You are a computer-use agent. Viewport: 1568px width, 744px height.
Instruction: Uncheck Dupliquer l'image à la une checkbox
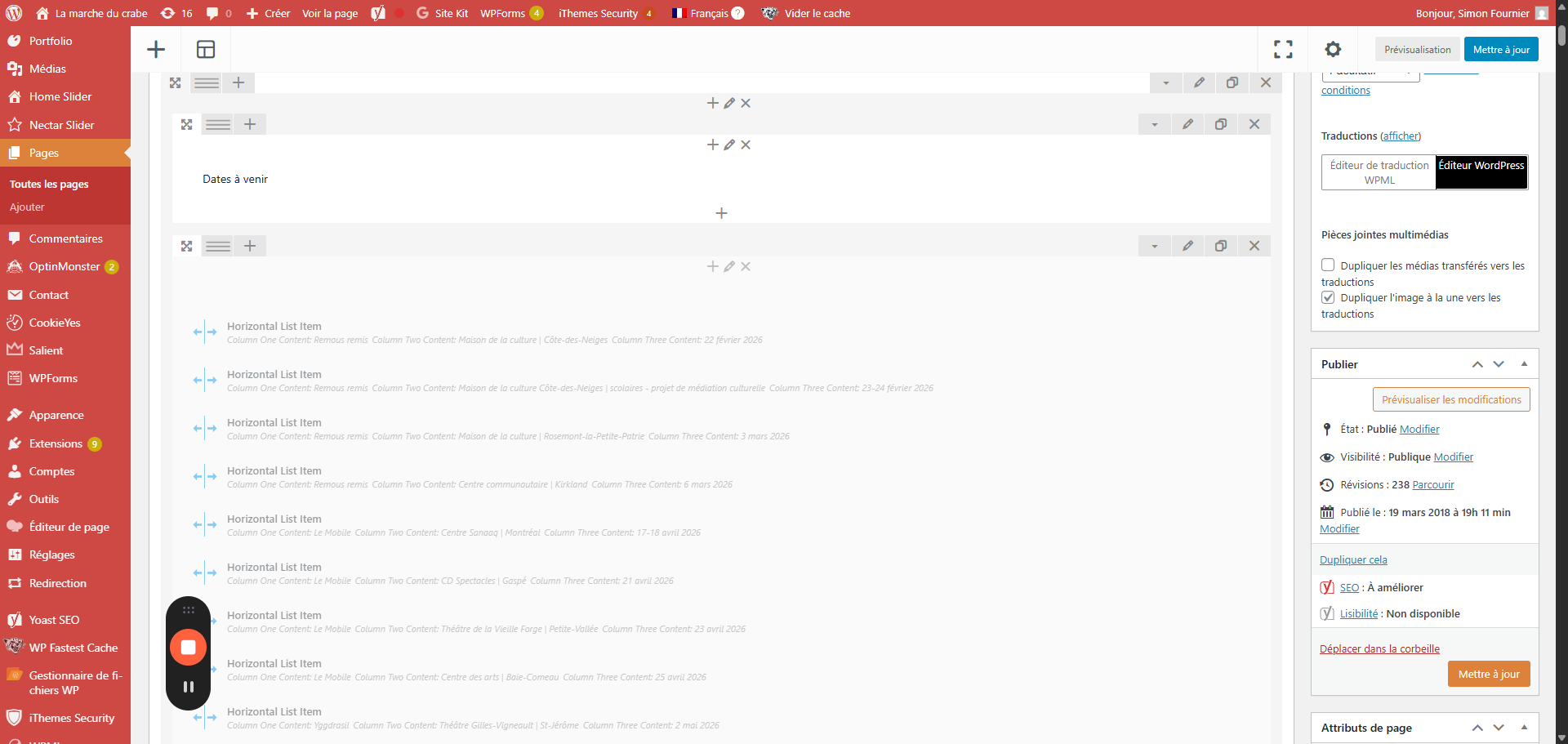coord(1328,297)
